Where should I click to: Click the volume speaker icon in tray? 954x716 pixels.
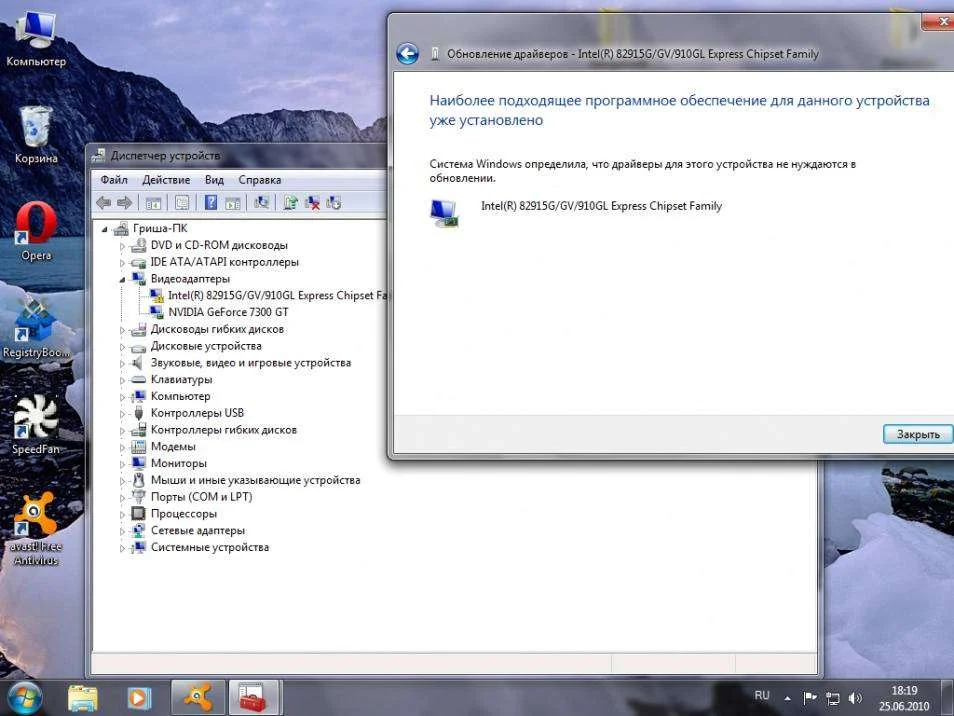click(x=855, y=697)
